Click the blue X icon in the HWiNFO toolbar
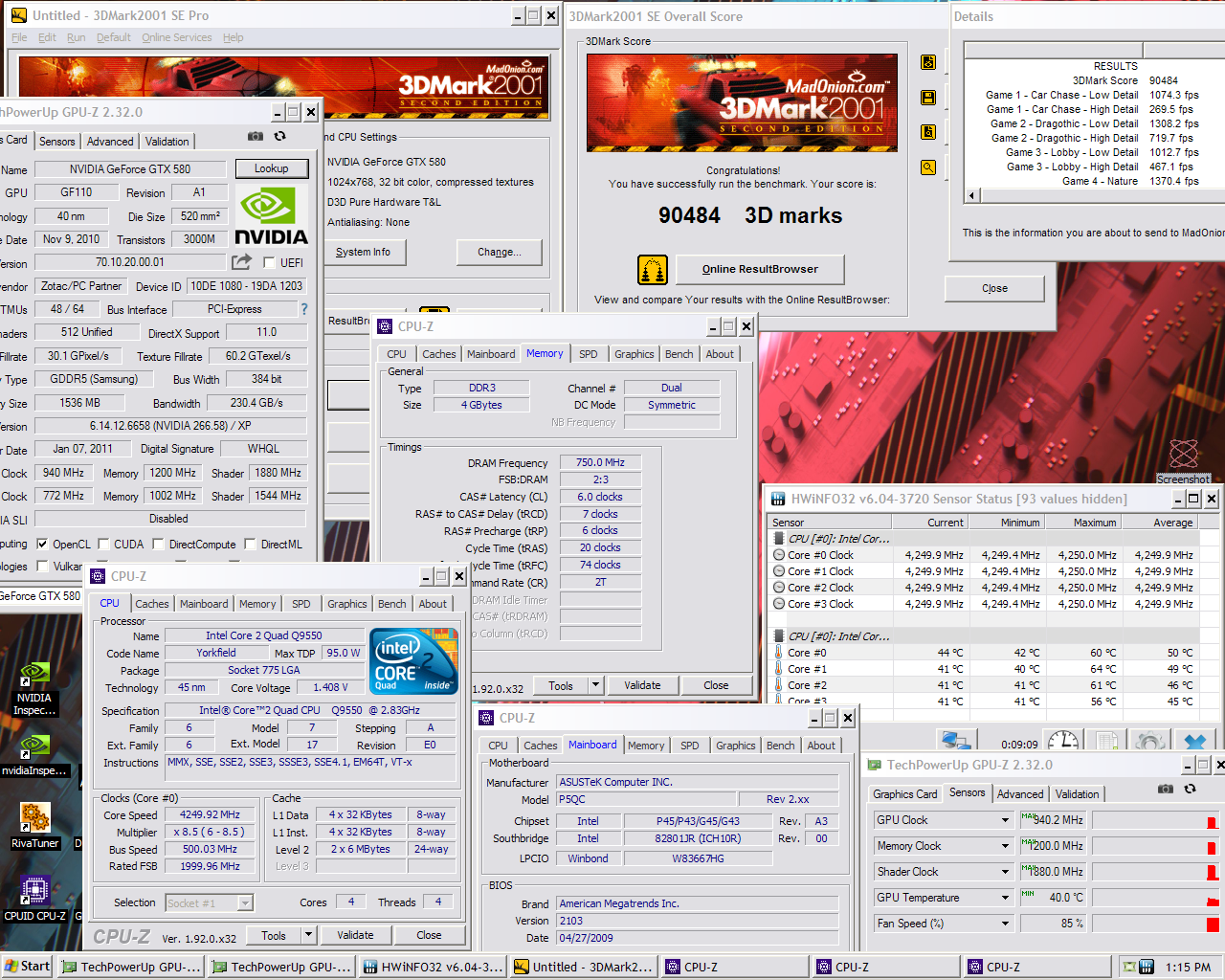1225x980 pixels. point(1194,743)
